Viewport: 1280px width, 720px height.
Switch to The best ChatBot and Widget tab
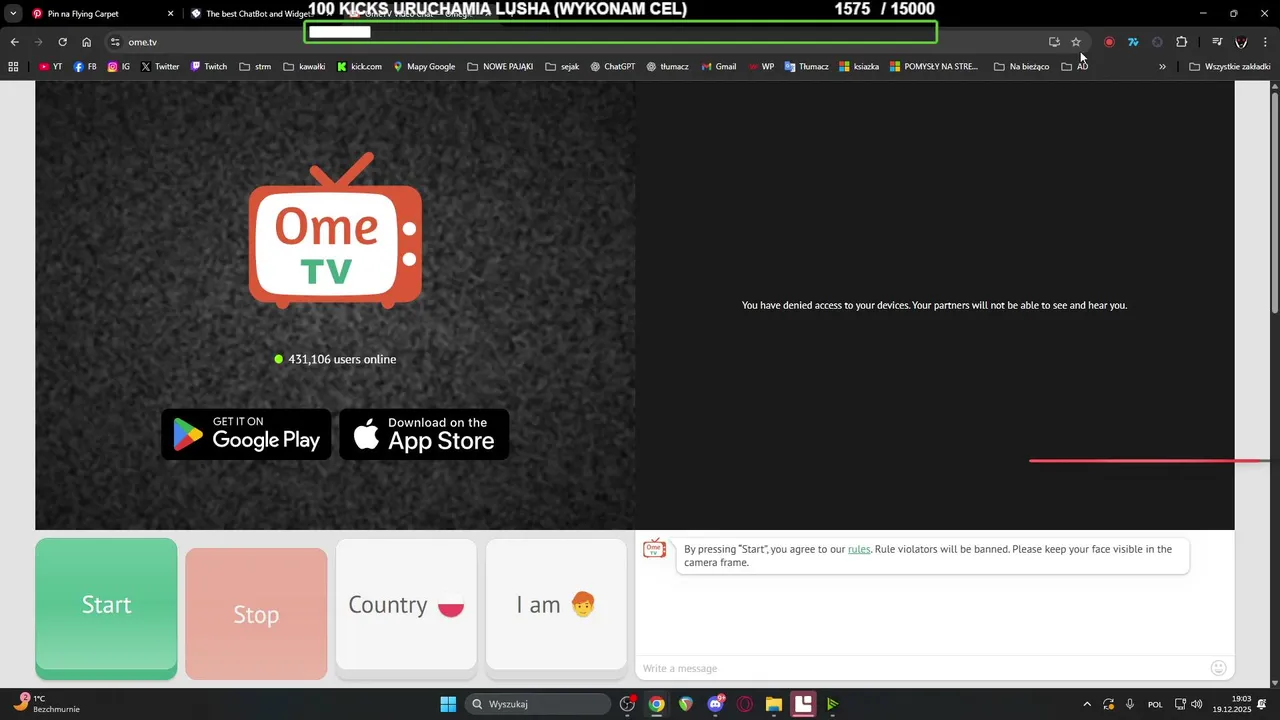[250, 14]
